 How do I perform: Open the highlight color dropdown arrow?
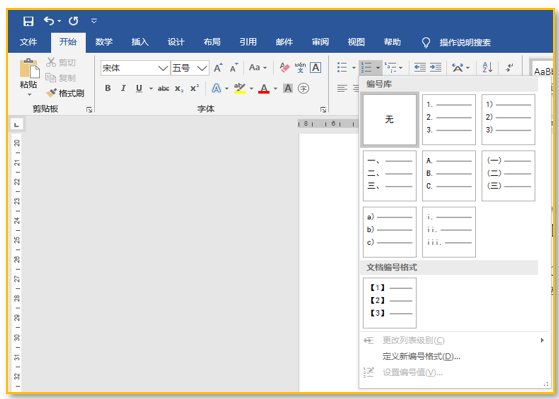click(251, 88)
